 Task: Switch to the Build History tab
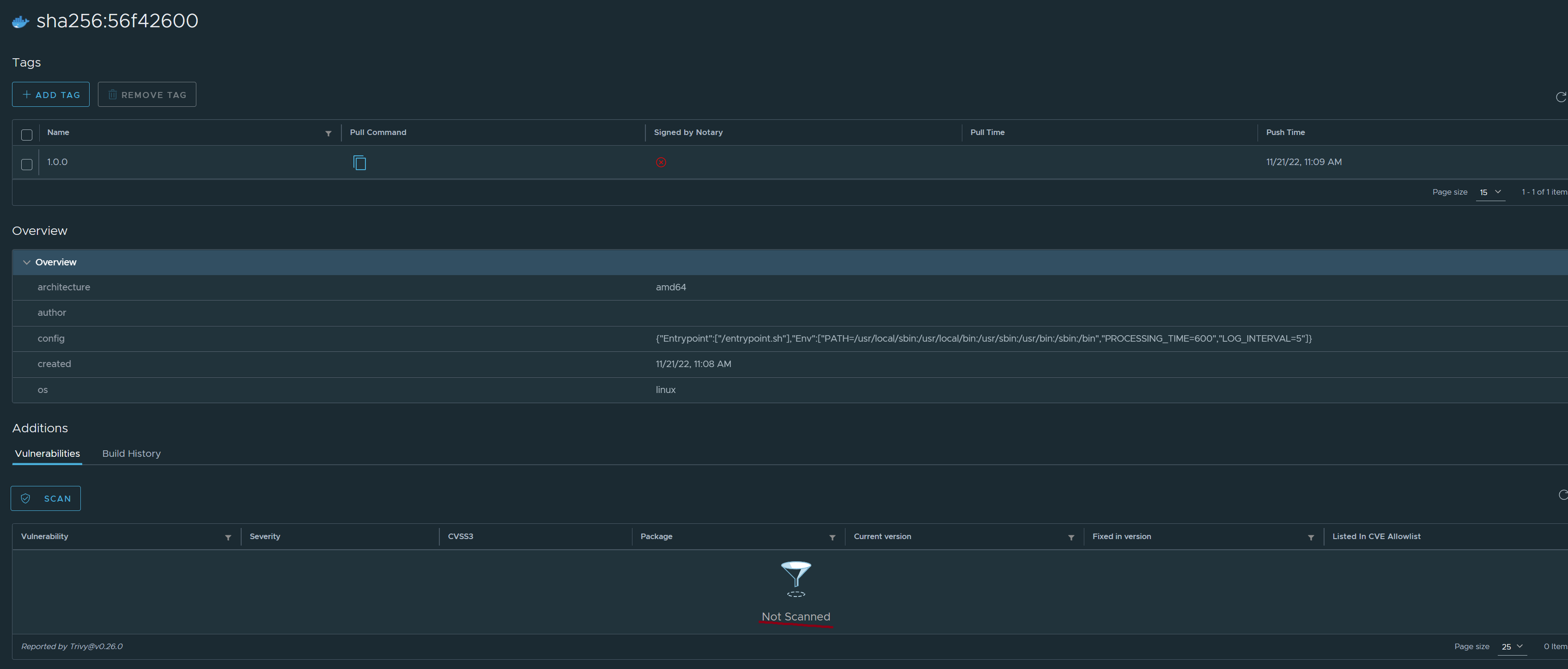tap(131, 453)
